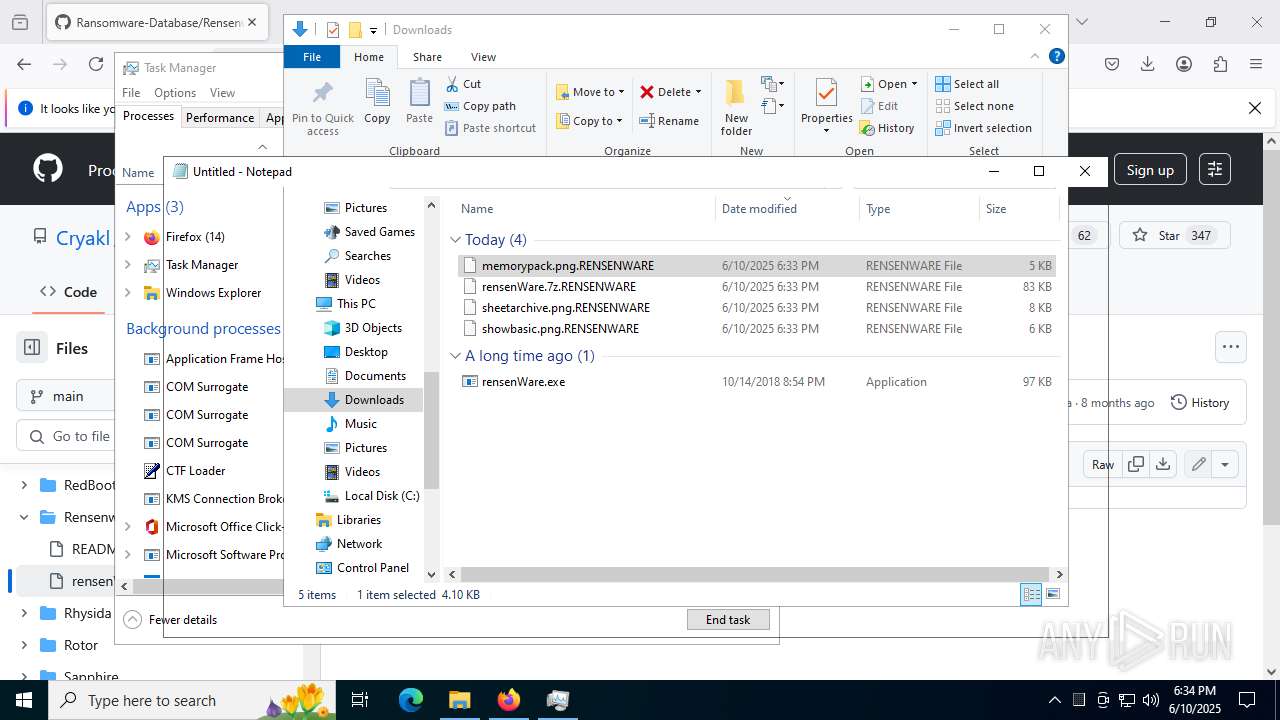Open File Explorer from taskbar
Image resolution: width=1280 pixels, height=720 pixels.
coord(459,700)
